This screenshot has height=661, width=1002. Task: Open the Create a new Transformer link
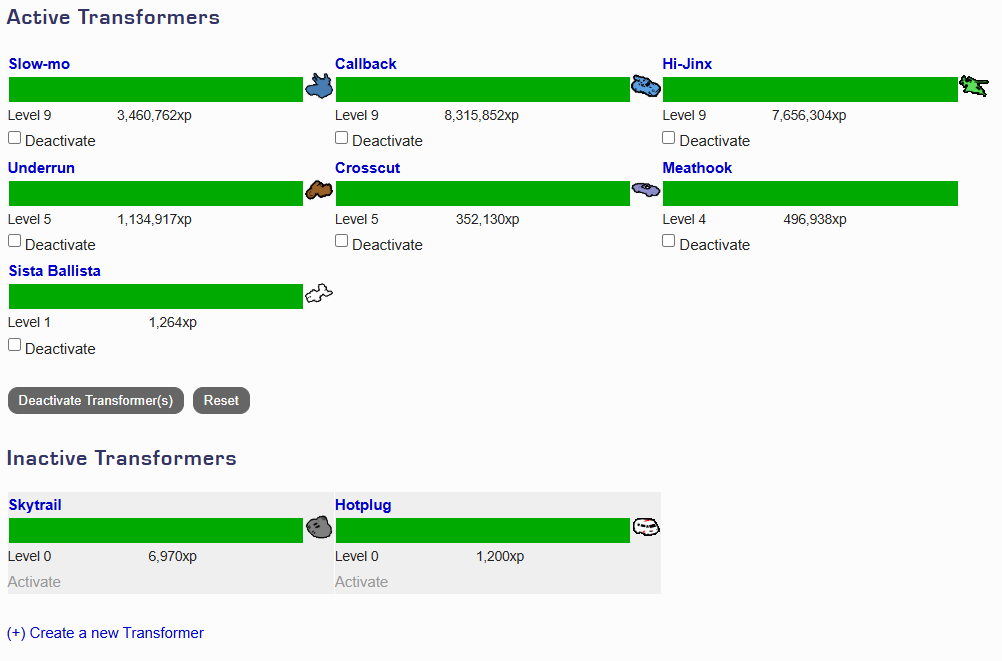[x=105, y=633]
